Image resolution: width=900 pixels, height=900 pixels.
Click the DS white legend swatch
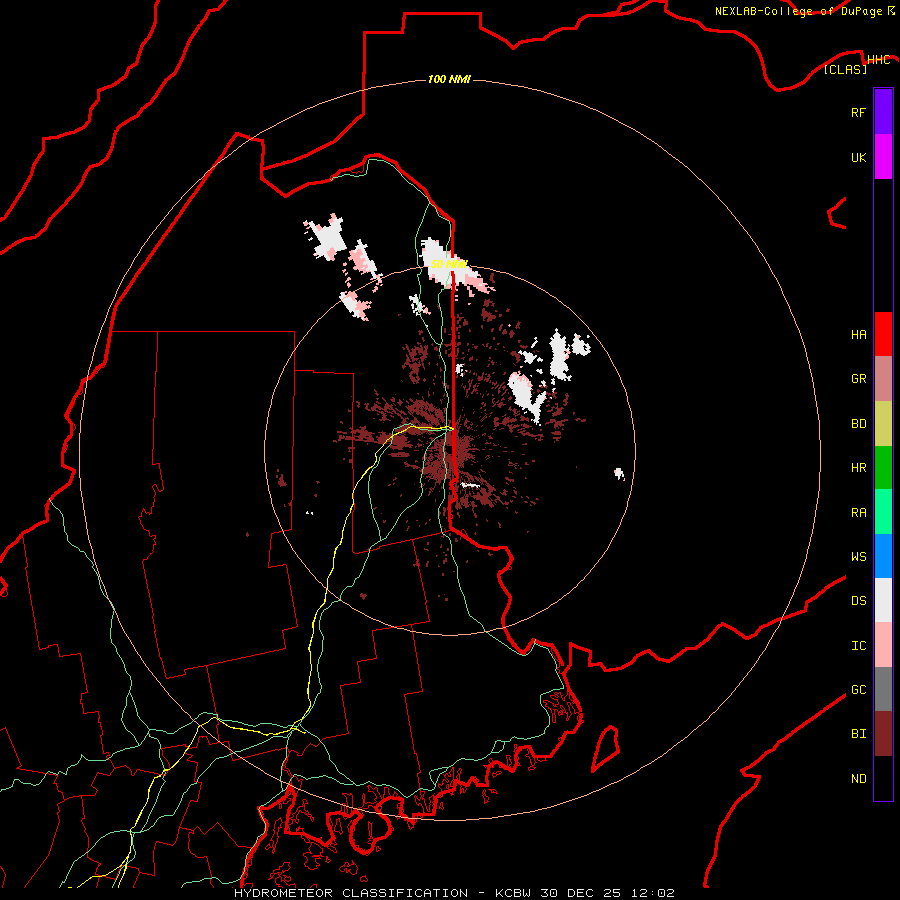[883, 600]
